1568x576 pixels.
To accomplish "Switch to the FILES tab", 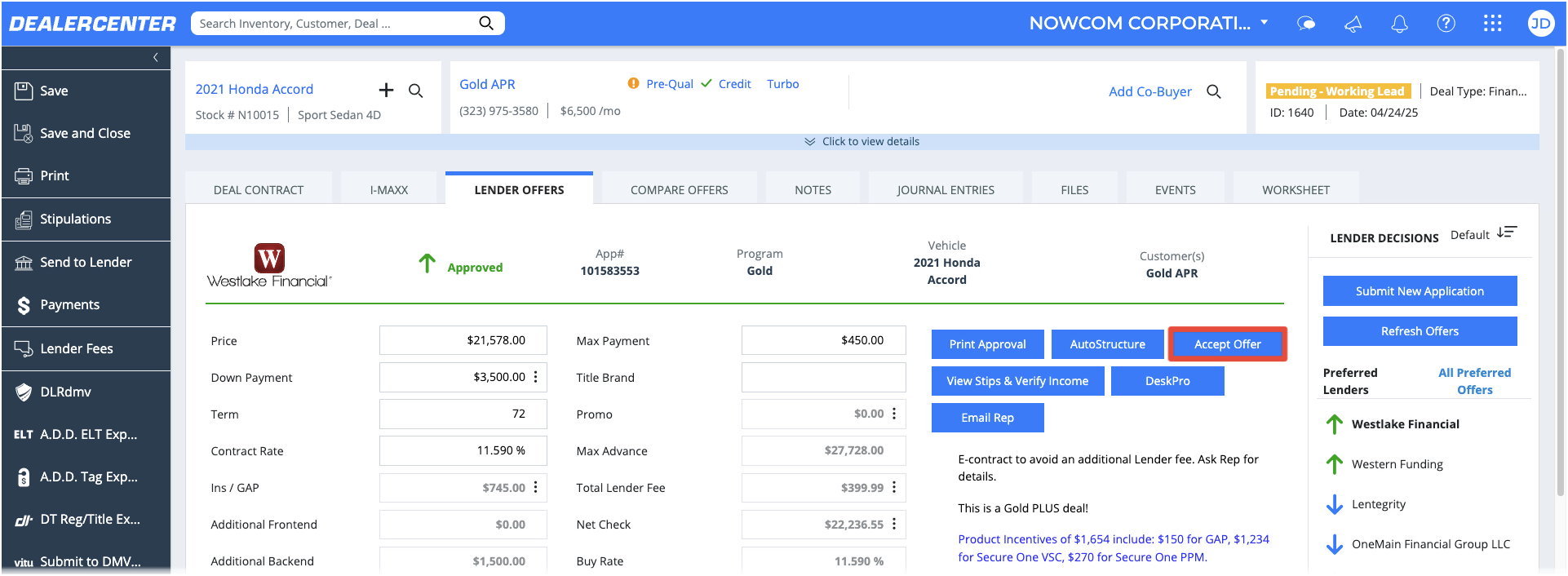I will tap(1074, 189).
